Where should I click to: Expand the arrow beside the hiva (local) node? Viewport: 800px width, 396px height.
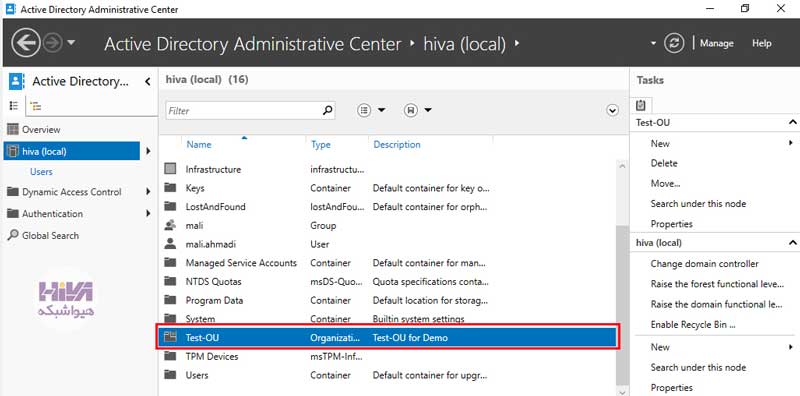[x=147, y=151]
